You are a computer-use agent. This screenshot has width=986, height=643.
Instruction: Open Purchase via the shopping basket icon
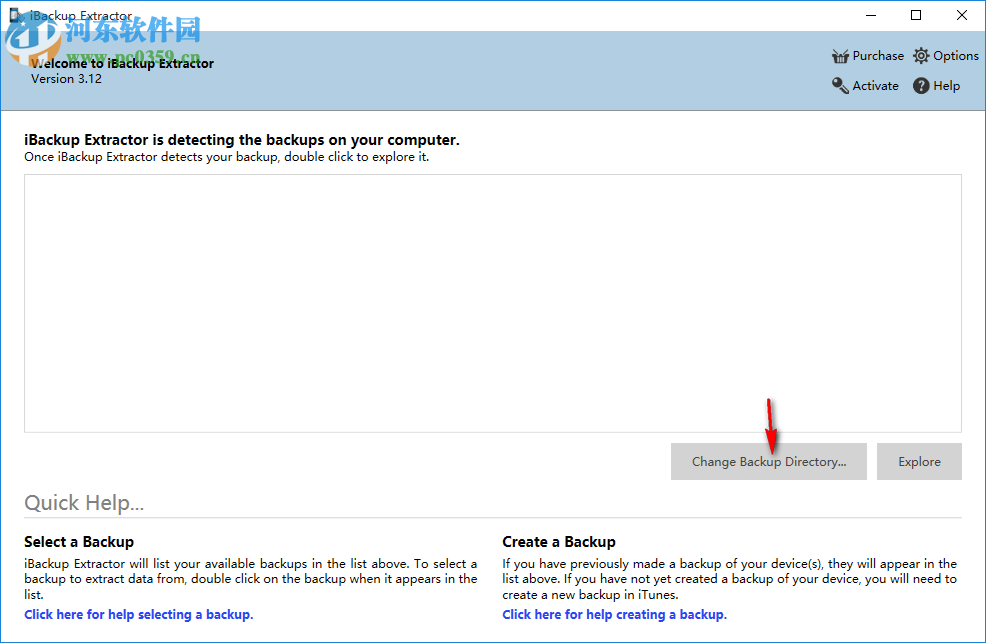pos(840,55)
